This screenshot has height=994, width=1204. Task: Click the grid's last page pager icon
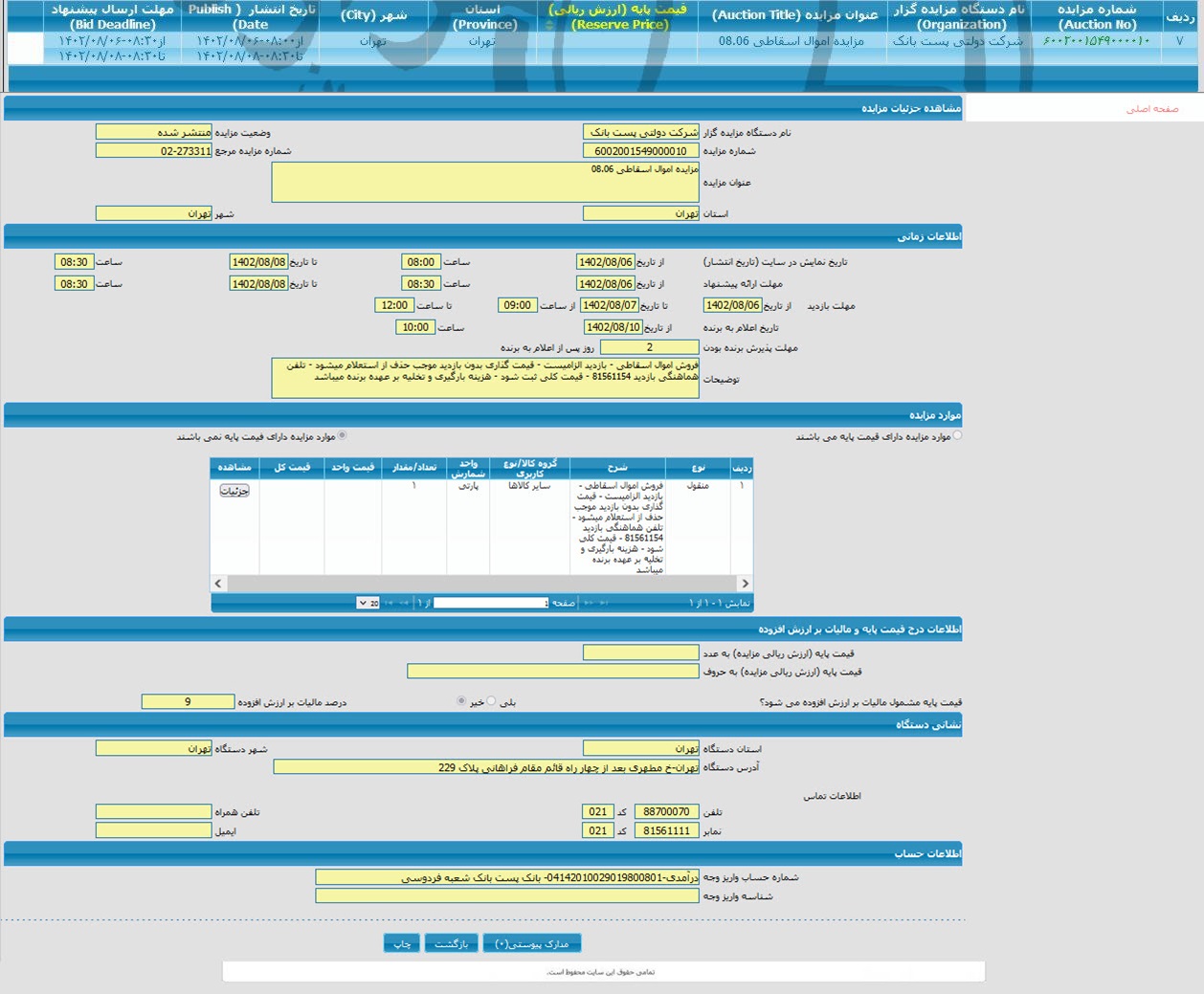[x=390, y=603]
